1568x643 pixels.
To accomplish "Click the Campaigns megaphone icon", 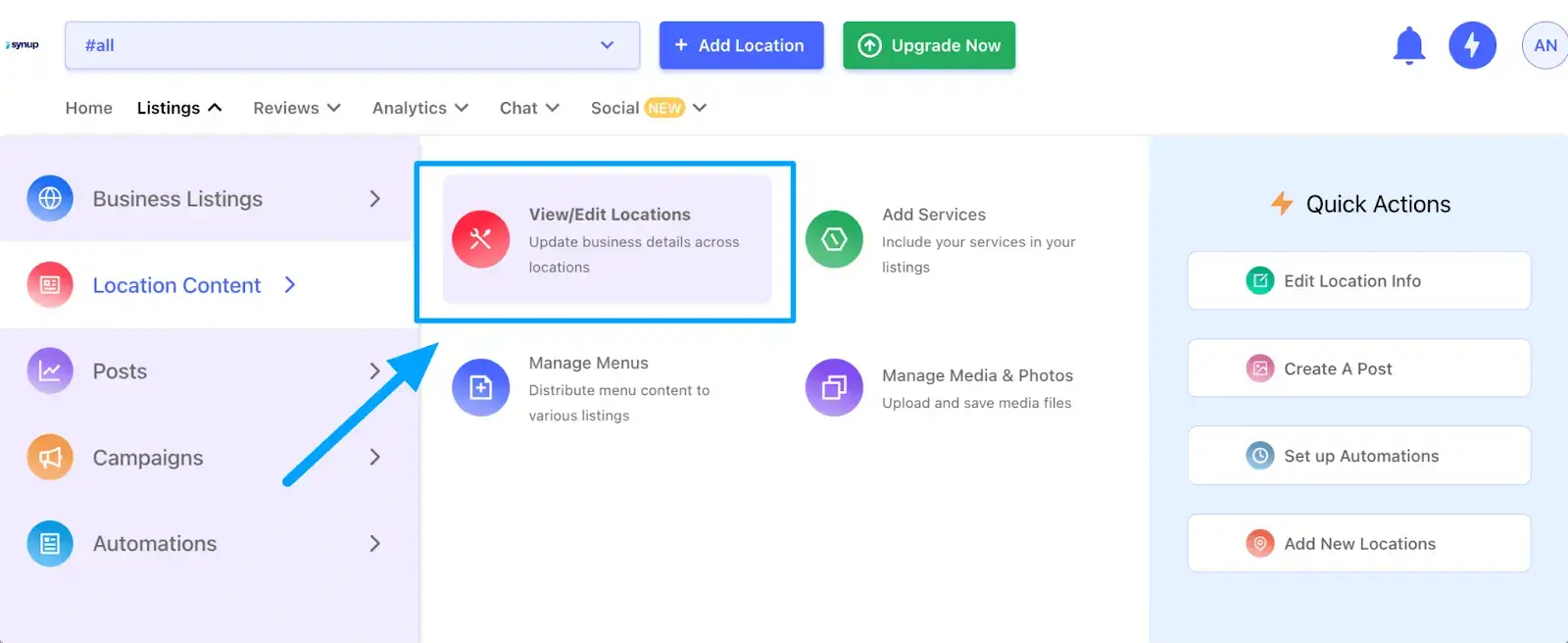I will pyautogui.click(x=50, y=458).
